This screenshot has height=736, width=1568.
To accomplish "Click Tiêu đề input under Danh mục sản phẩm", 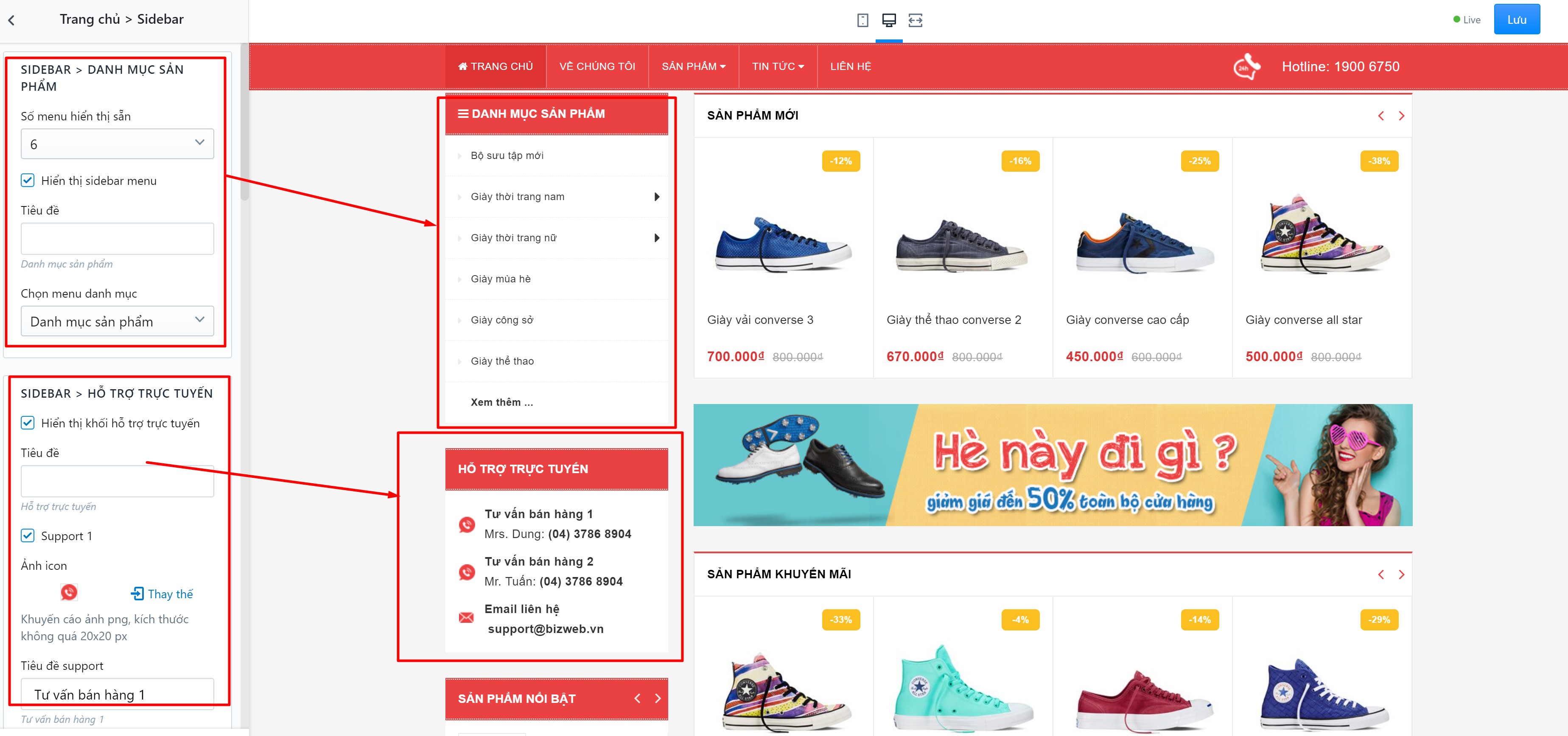I will coord(118,238).
